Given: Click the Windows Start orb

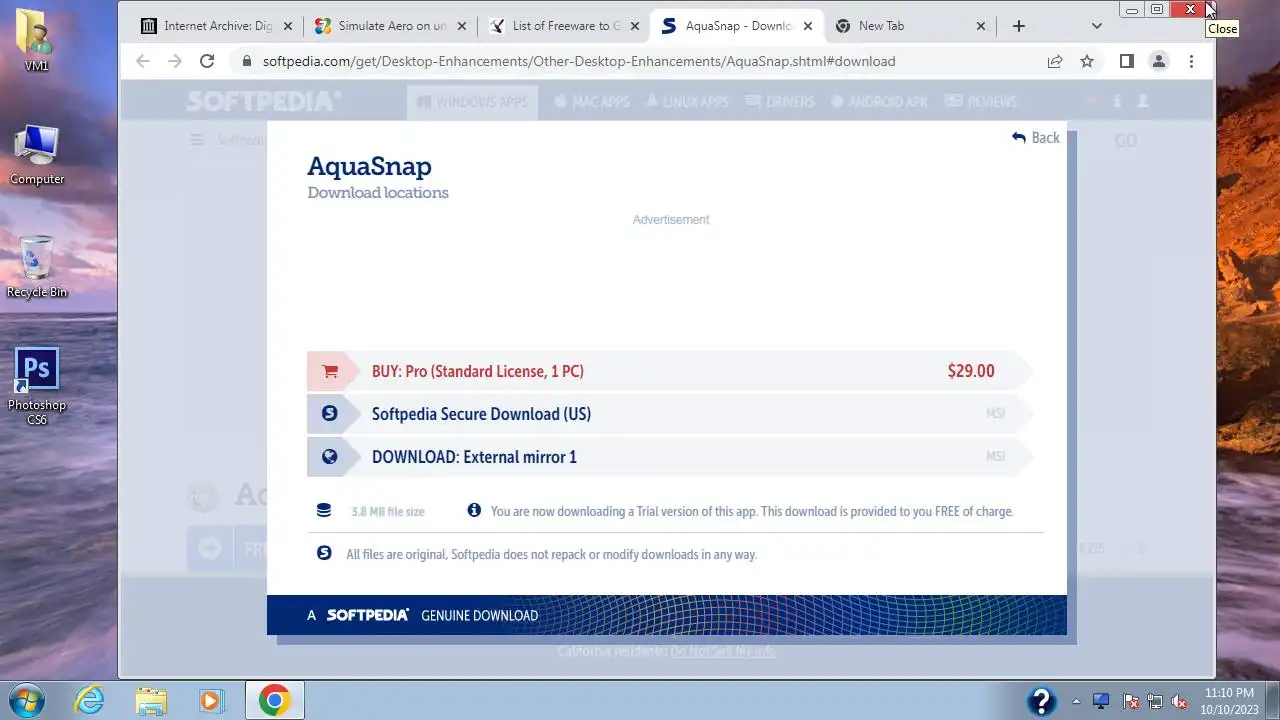Looking at the screenshot, I should [27, 700].
